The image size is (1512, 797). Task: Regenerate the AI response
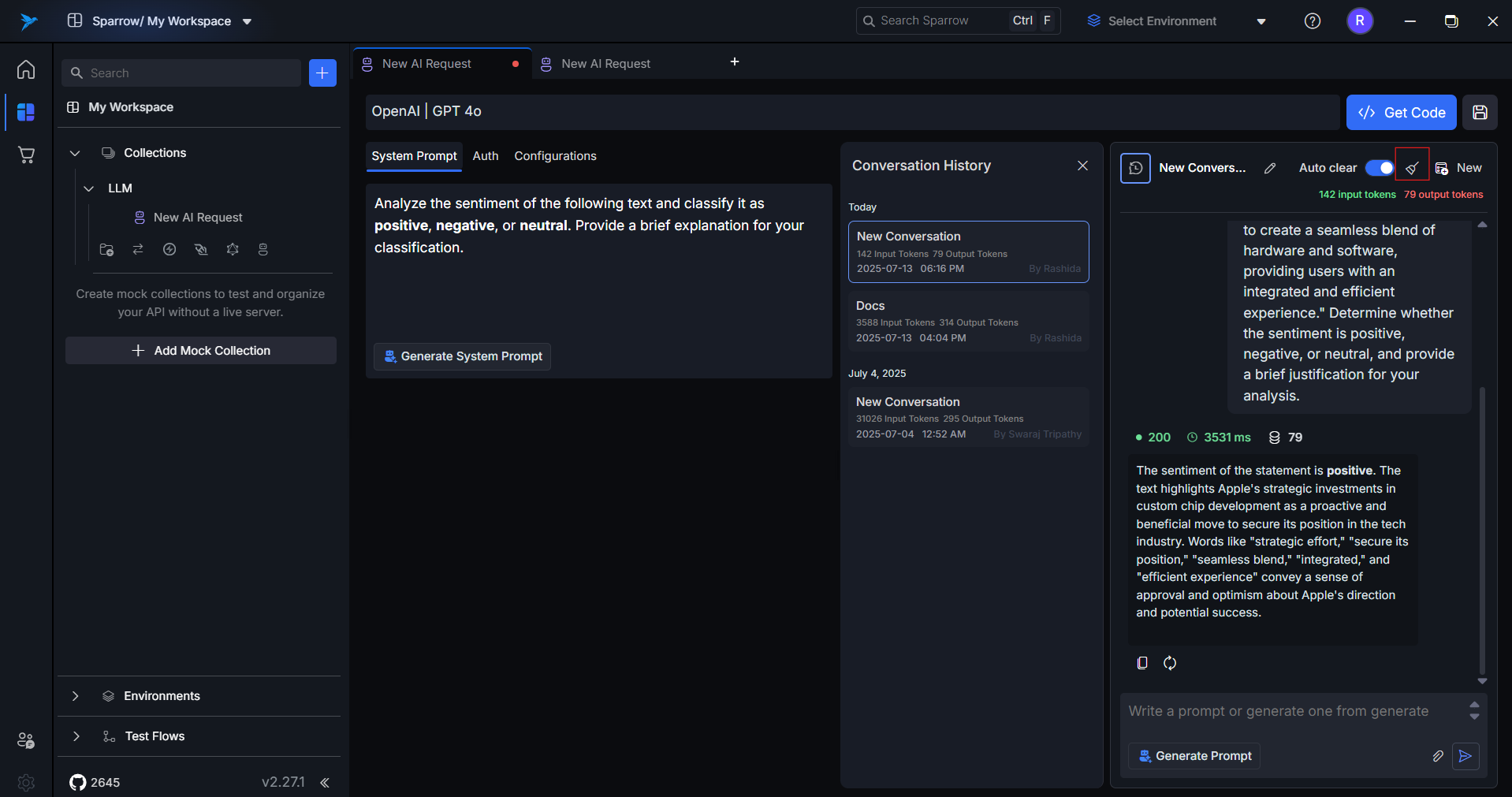click(x=1170, y=663)
